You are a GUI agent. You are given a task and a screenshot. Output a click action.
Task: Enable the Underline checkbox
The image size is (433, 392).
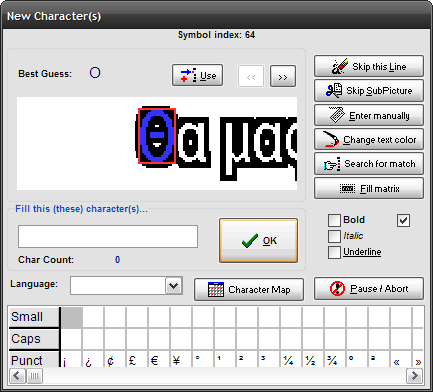(x=334, y=252)
